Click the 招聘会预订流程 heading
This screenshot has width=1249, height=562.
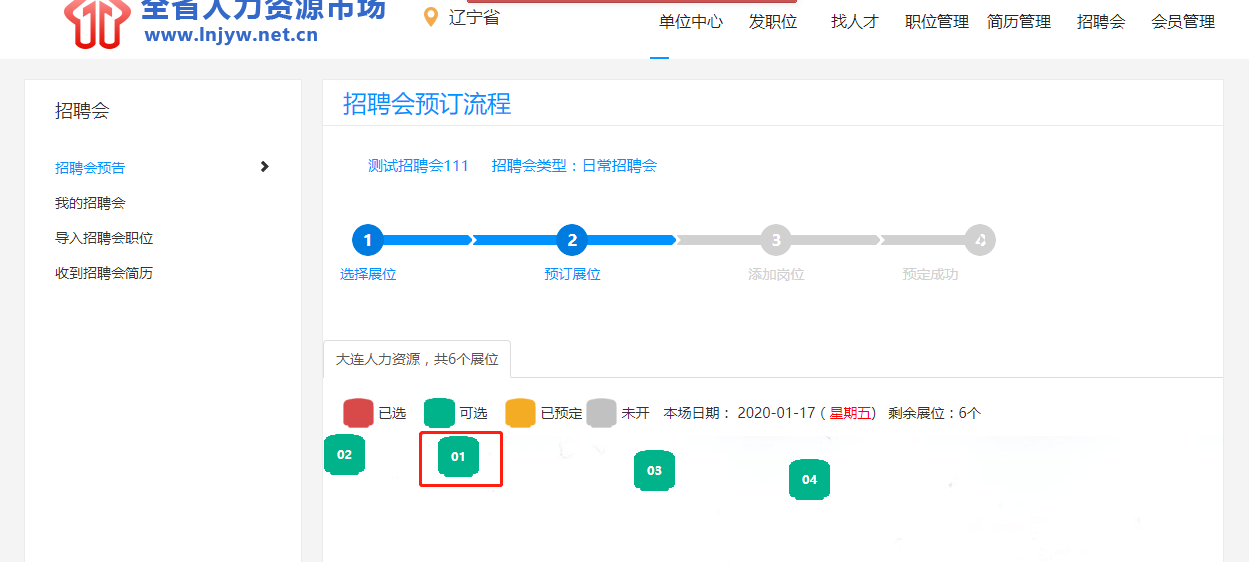point(427,104)
